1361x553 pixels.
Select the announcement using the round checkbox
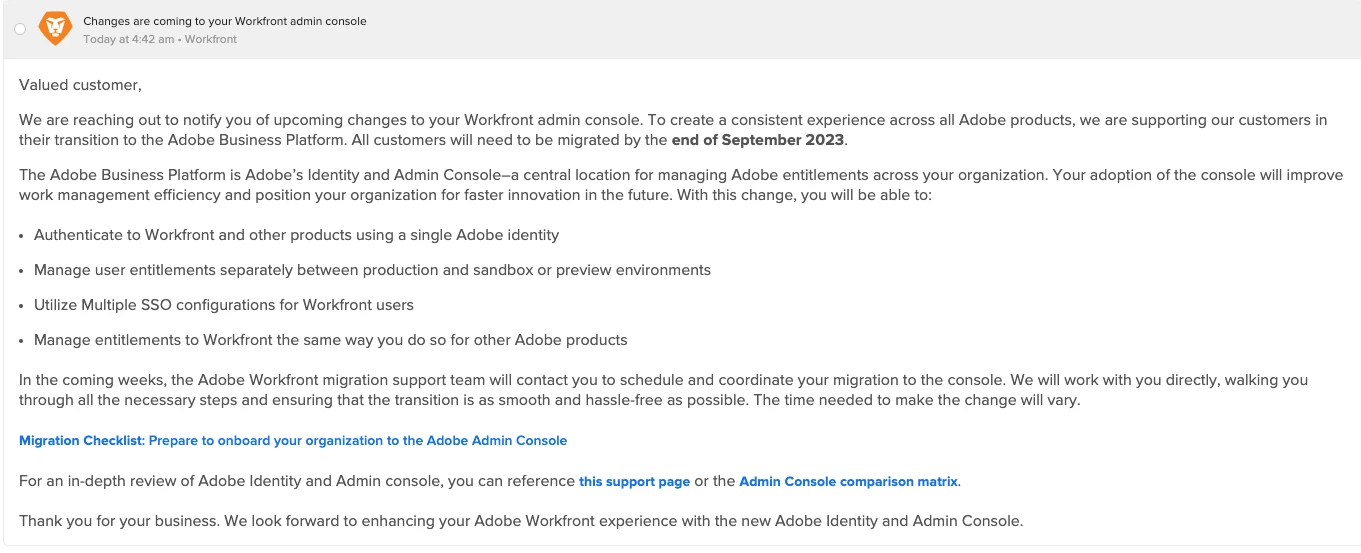[20, 30]
